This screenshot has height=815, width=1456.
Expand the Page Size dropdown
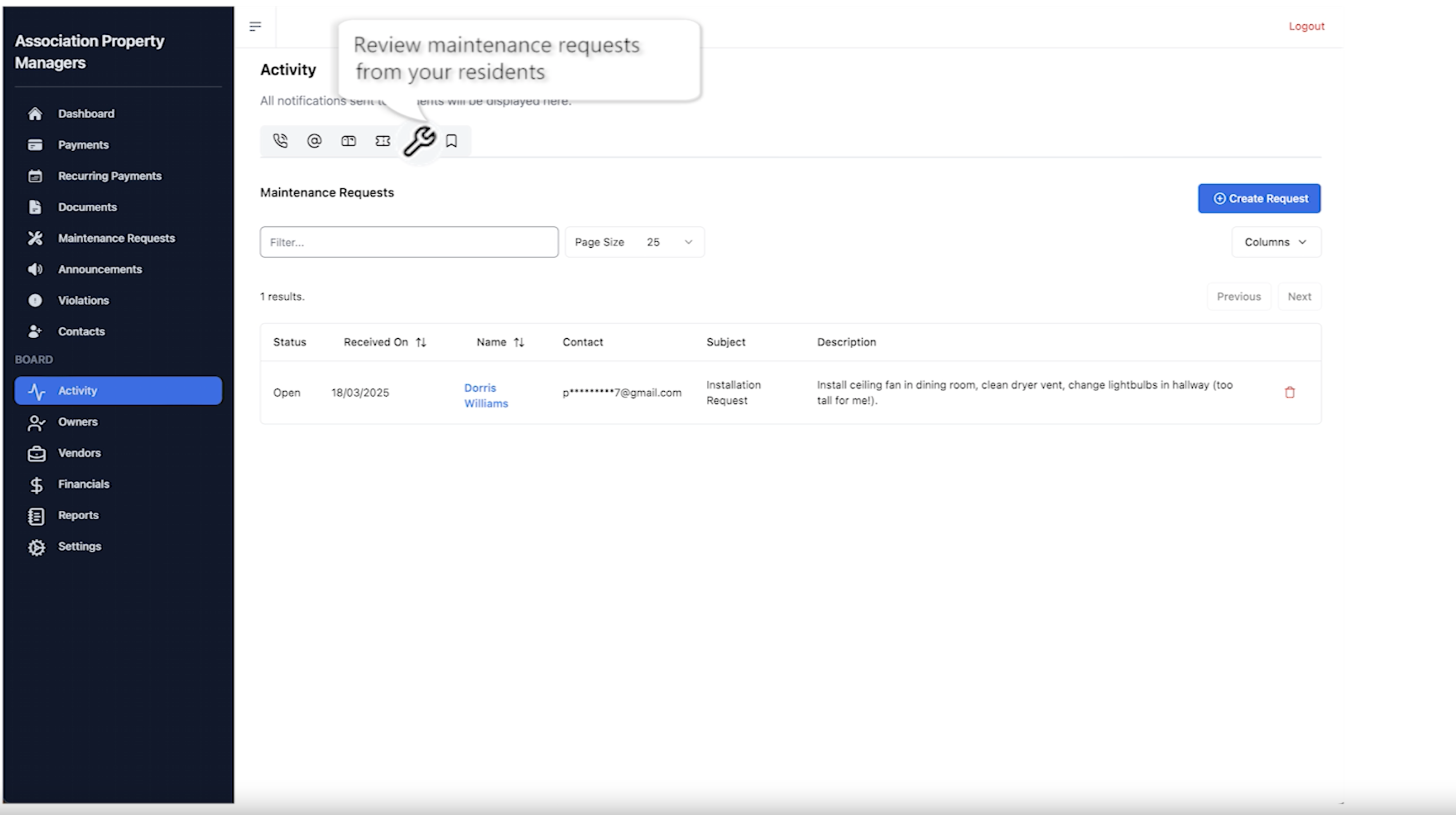[634, 242]
